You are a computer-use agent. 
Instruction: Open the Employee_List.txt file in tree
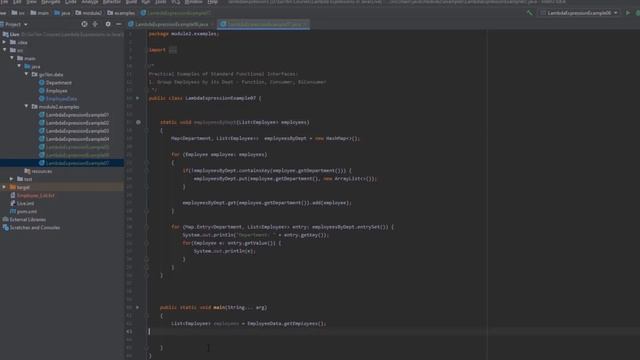coord(36,196)
